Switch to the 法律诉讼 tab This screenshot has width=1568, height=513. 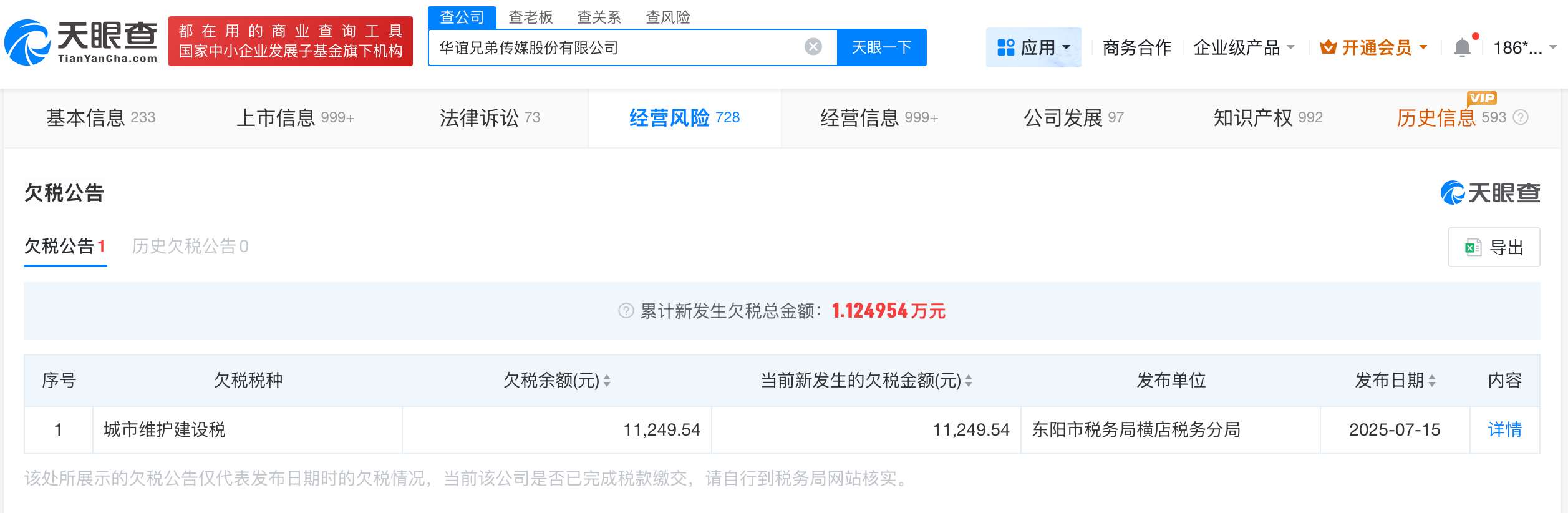tap(489, 118)
